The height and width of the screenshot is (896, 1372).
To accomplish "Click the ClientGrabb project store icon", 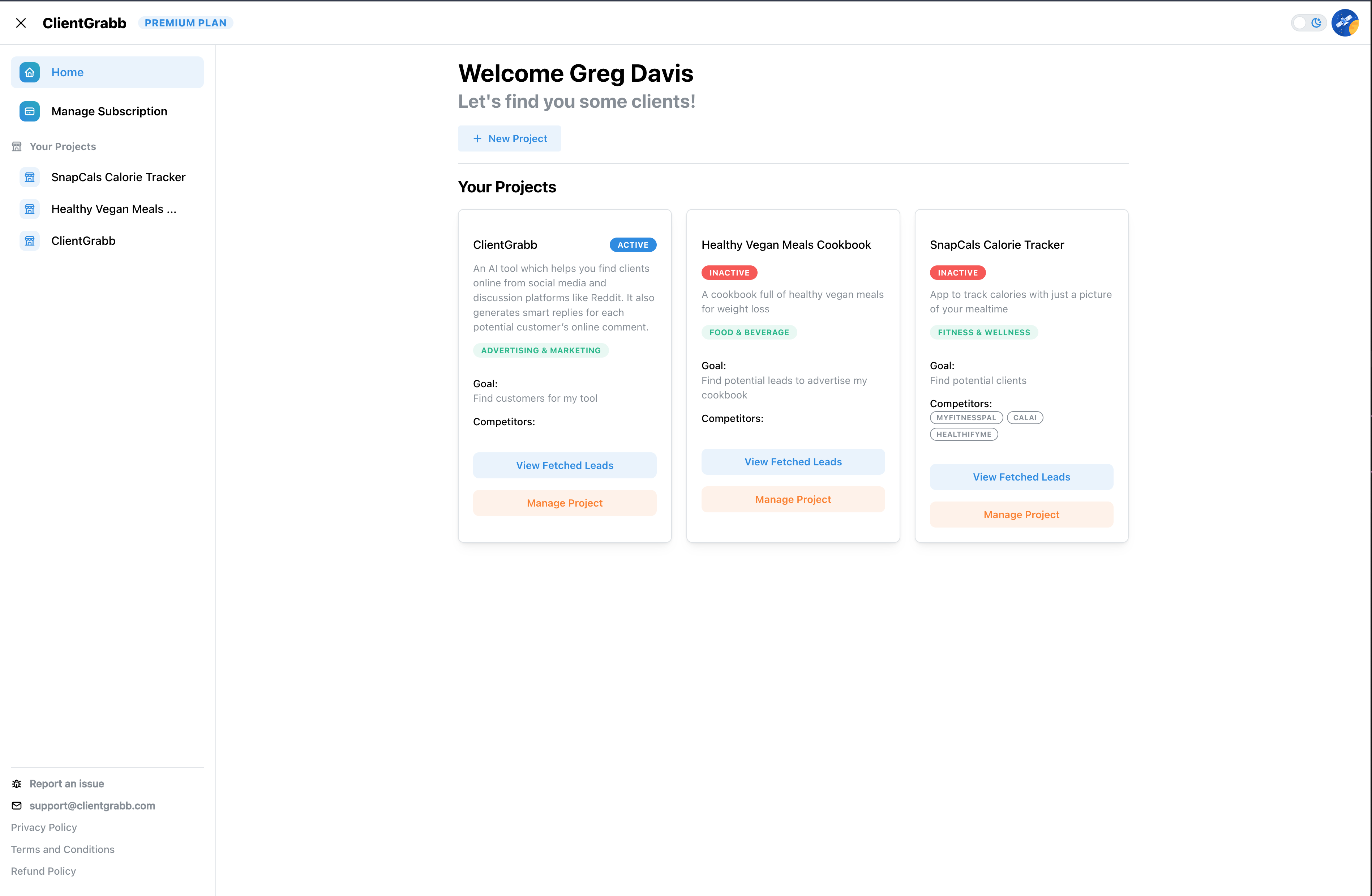I will click(29, 240).
